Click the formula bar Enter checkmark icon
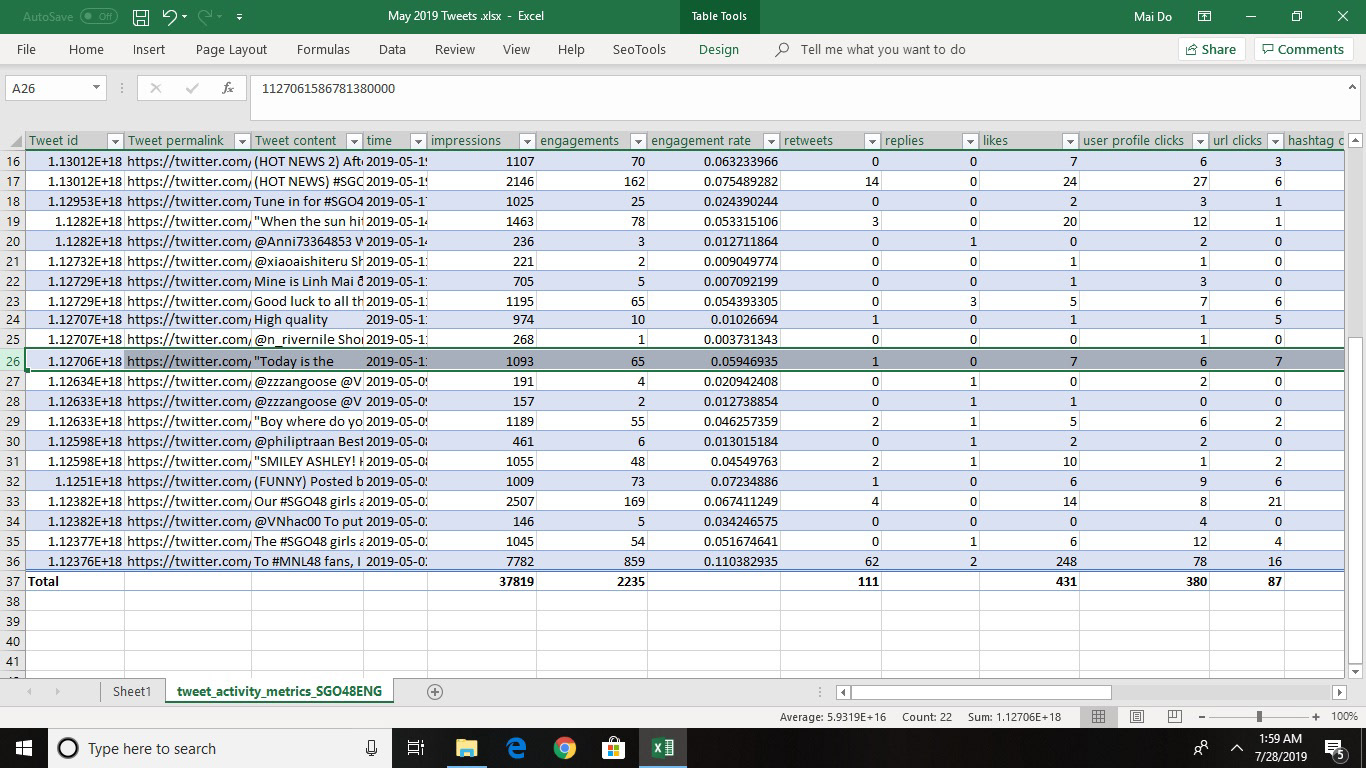This screenshot has width=1366, height=768. click(x=192, y=88)
